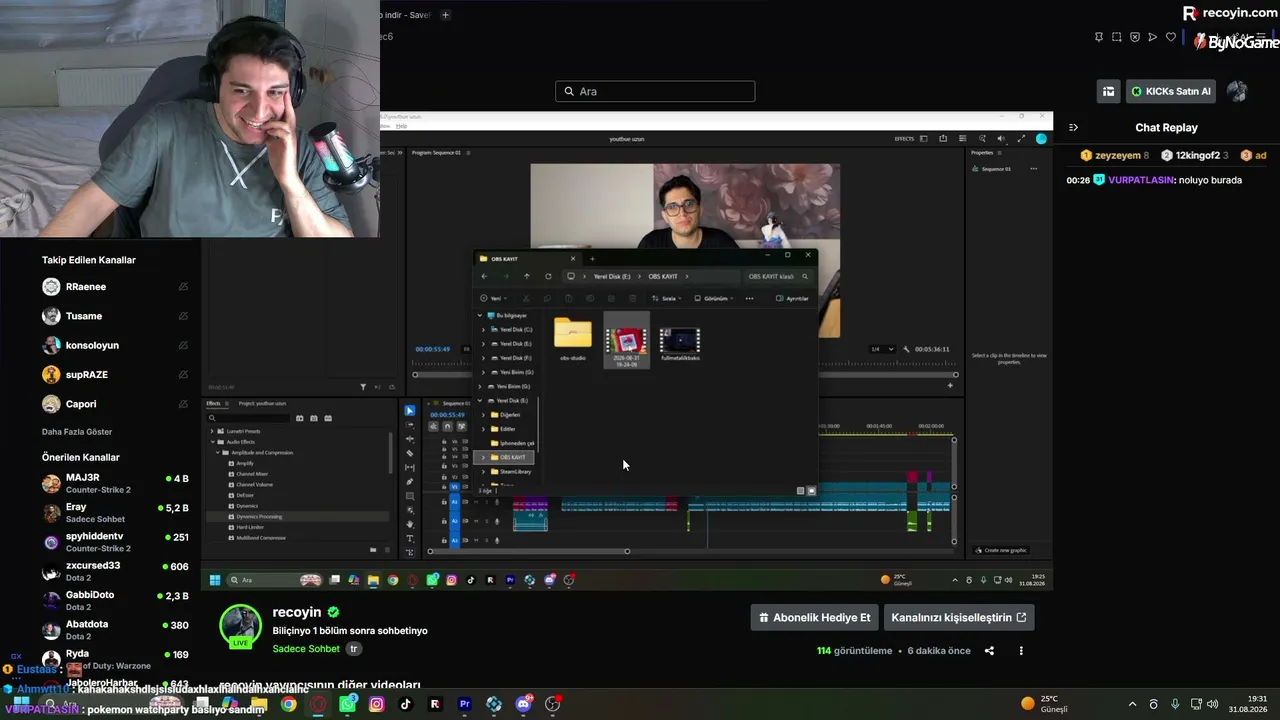Open the Görünüm view dropdown
Viewport: 1280px width, 720px height.
click(714, 298)
